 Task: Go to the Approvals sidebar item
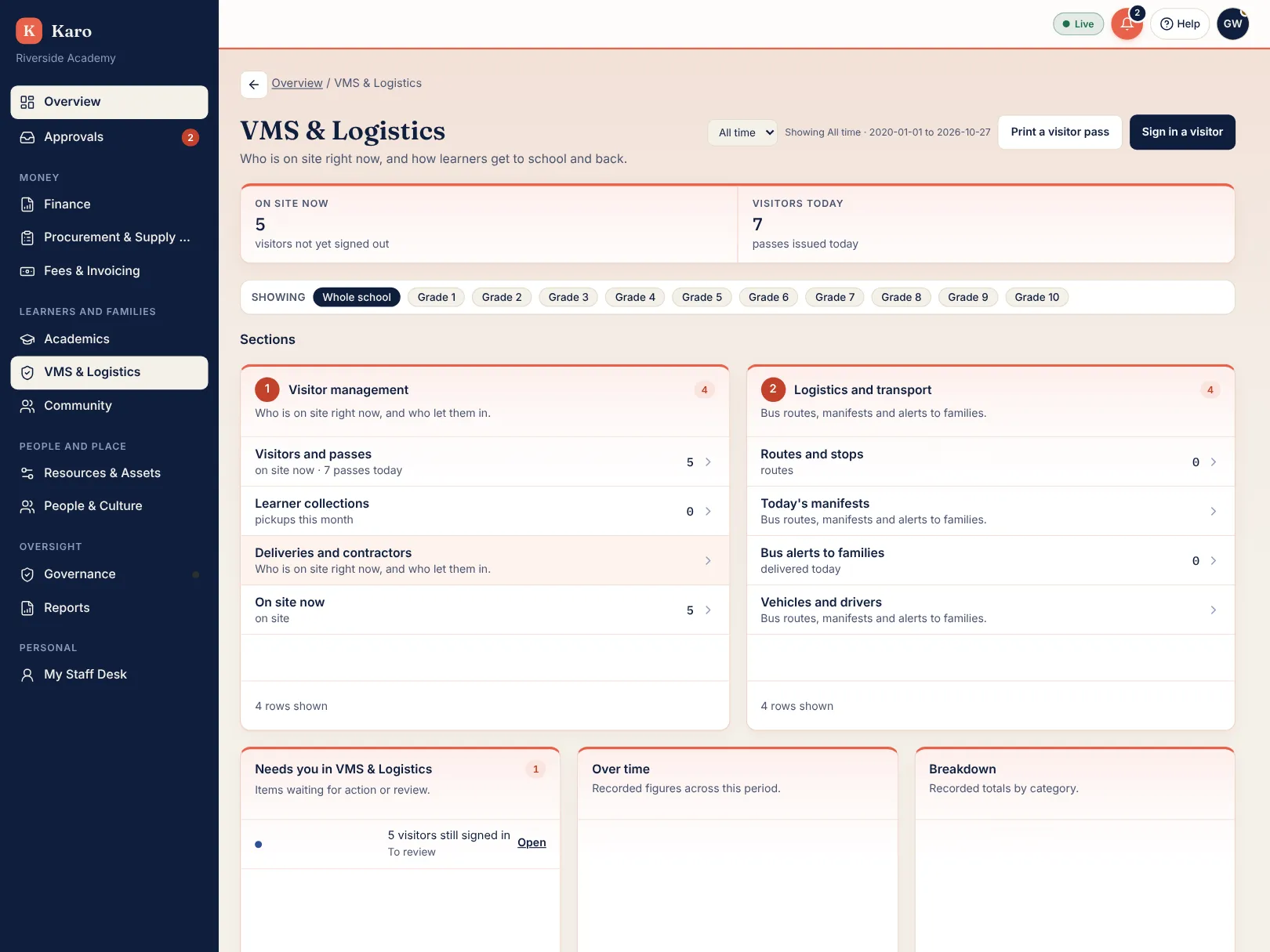[x=109, y=137]
